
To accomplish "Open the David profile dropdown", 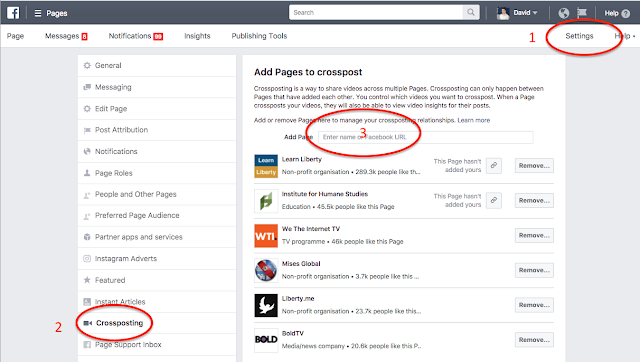I will (x=517, y=13).
